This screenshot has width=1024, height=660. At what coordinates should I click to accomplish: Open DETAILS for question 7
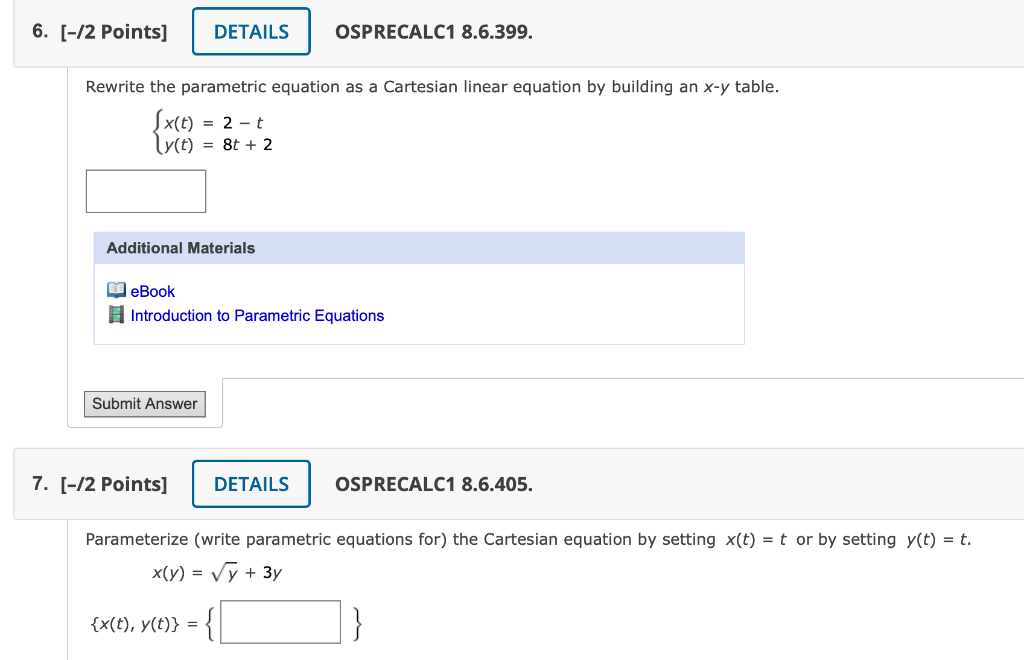pos(250,483)
